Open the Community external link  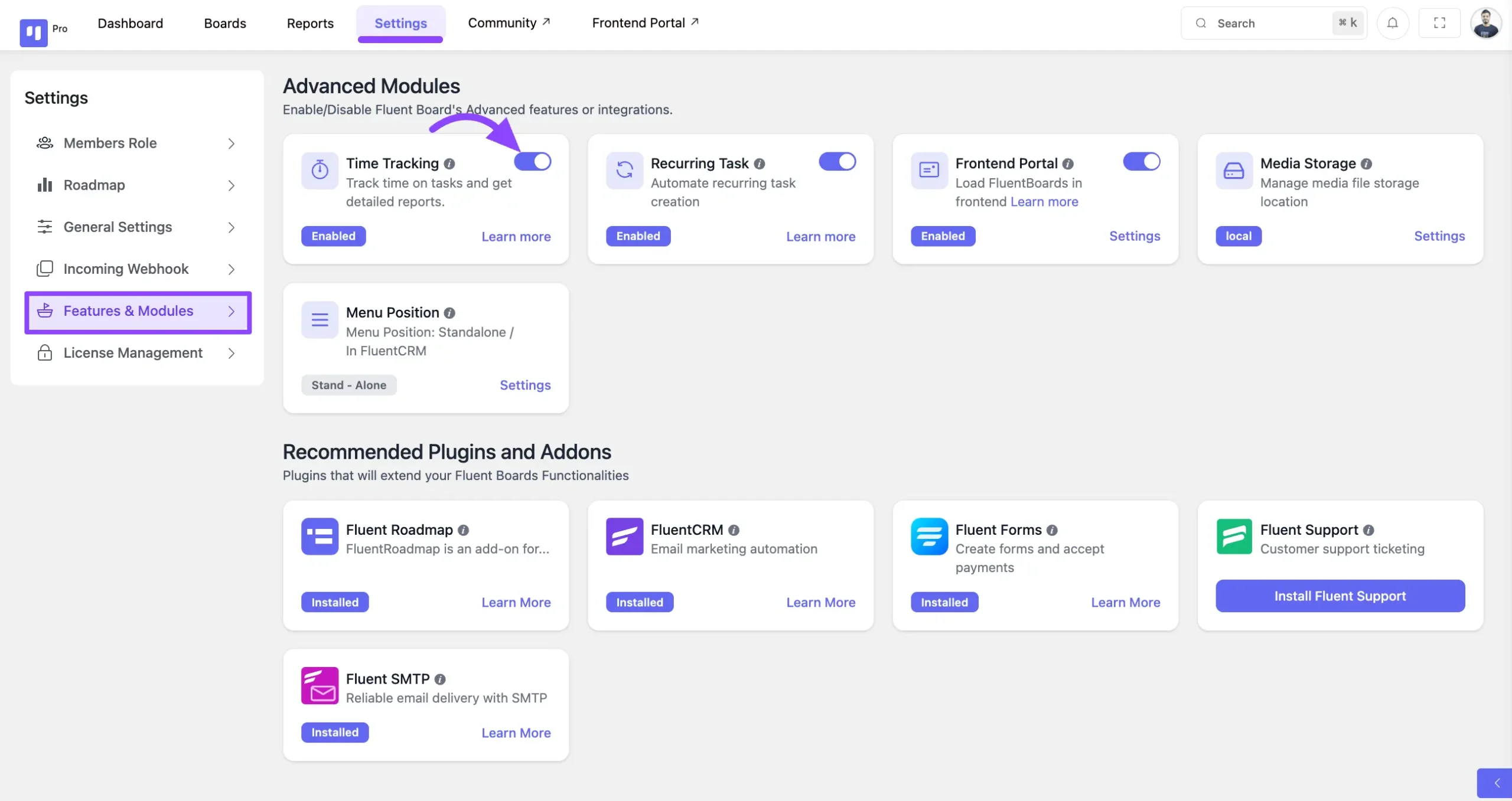(x=509, y=22)
